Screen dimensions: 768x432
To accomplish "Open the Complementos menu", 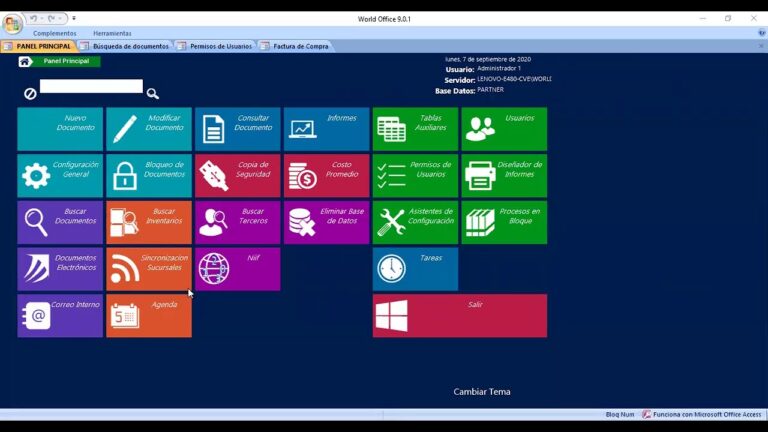I will point(55,33).
